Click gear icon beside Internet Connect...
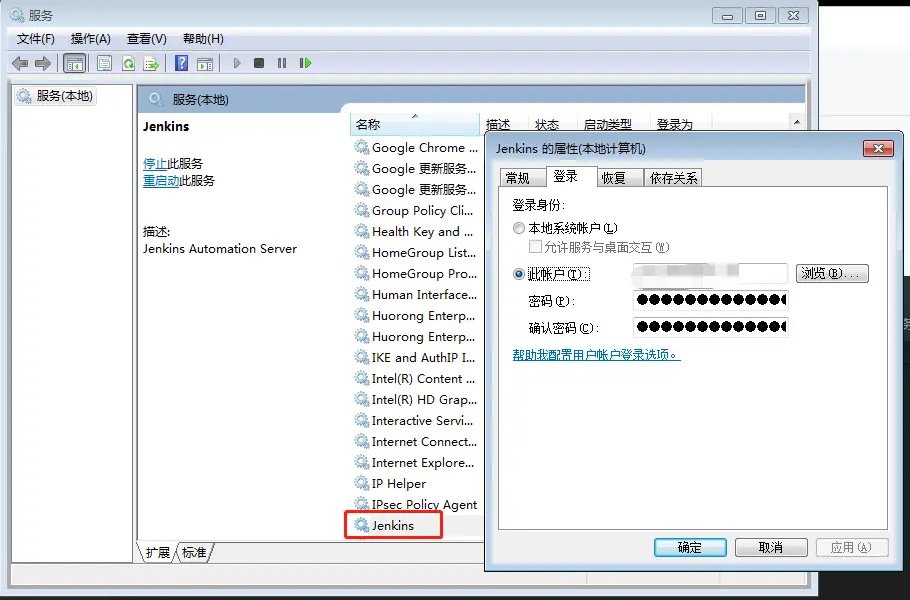This screenshot has width=910, height=600. (x=362, y=442)
